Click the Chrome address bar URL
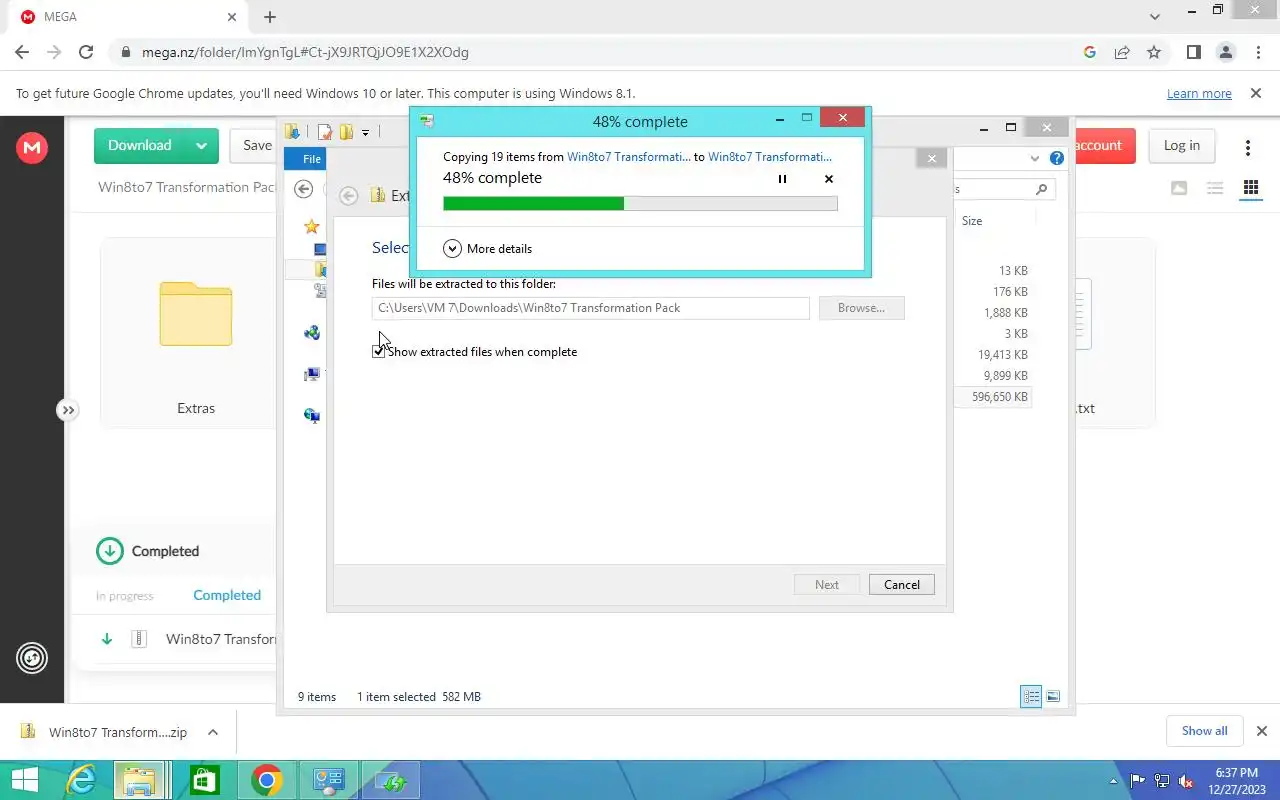 305,52
